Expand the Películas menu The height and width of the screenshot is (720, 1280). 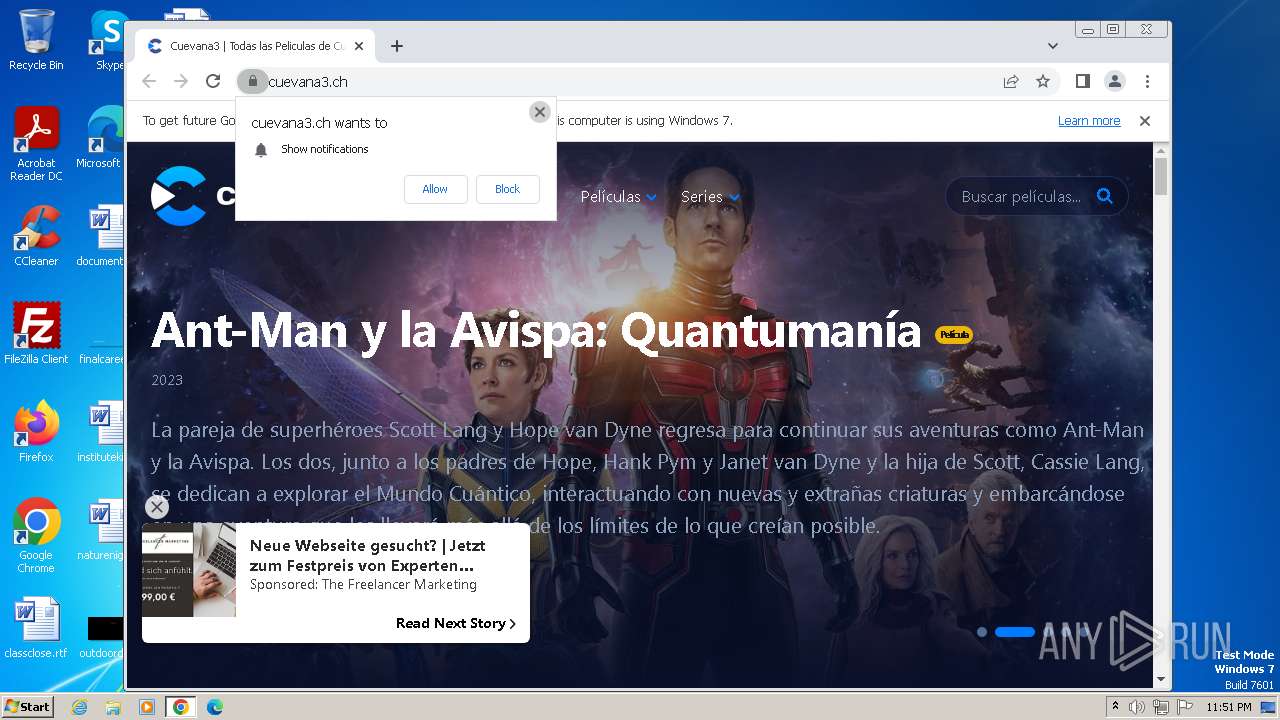(x=618, y=197)
